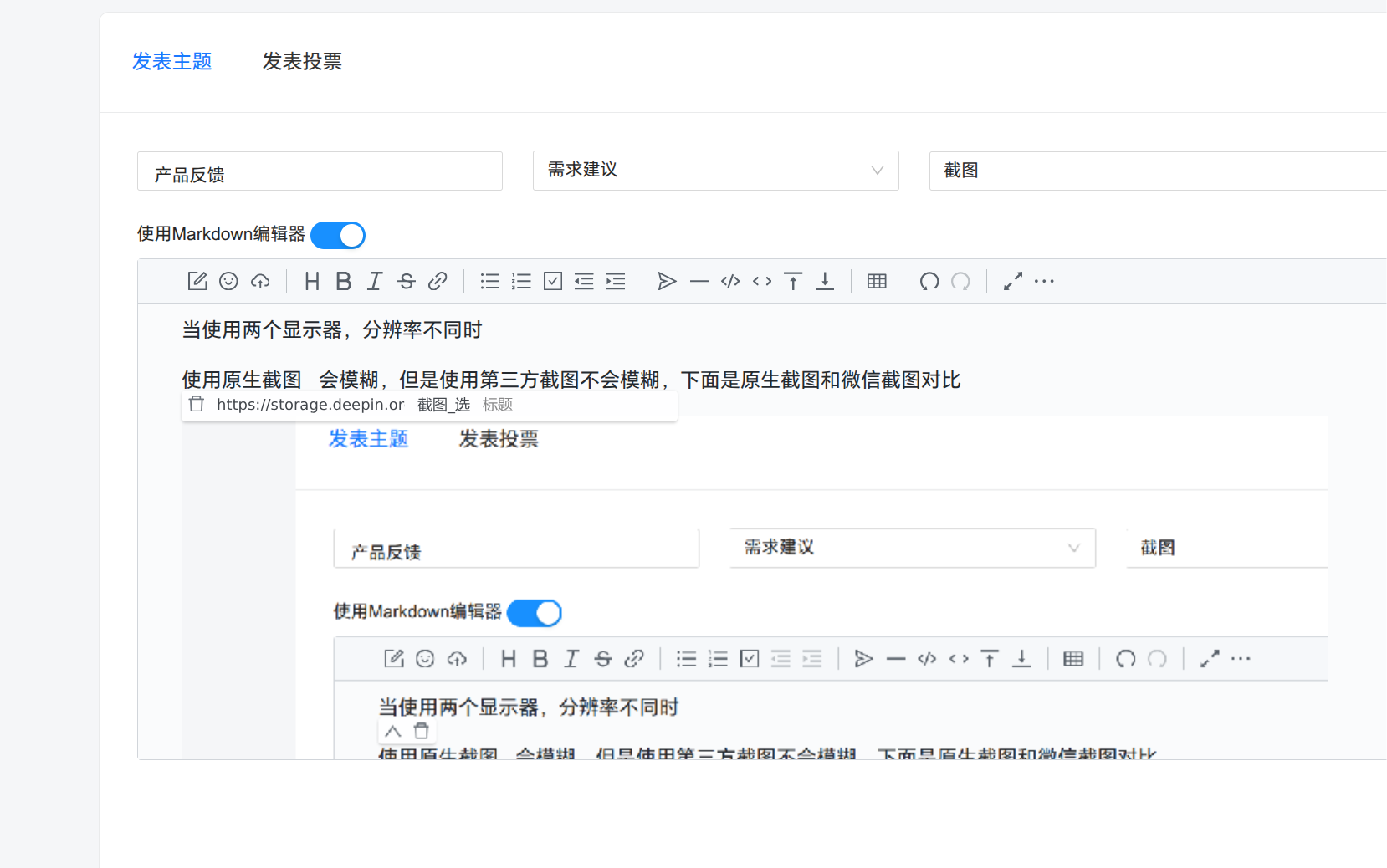Click the paragraph starting 使用原生截图
The height and width of the screenshot is (868, 1387).
point(571,380)
